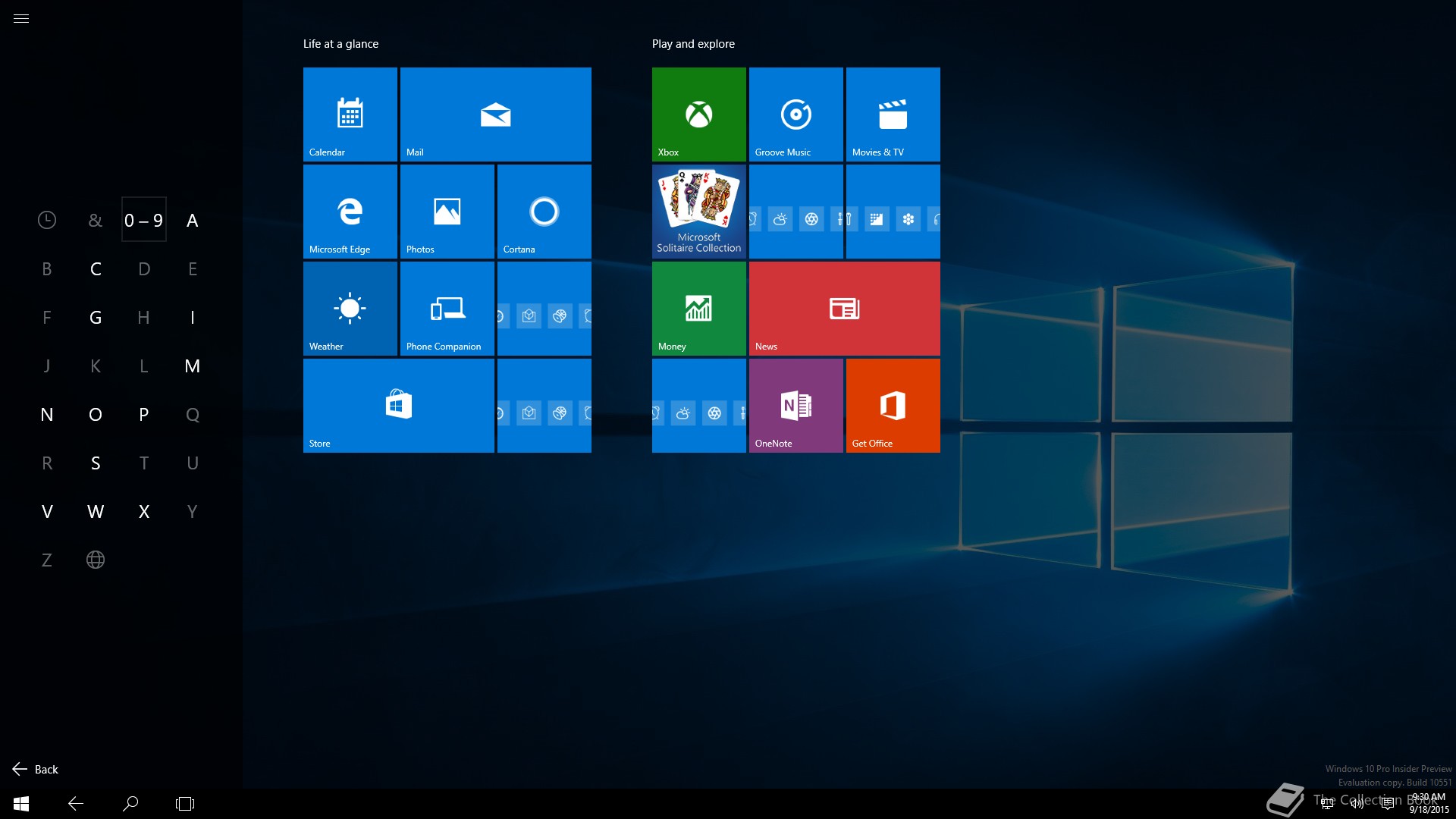Open the Movies & TV tile

pos(893,115)
